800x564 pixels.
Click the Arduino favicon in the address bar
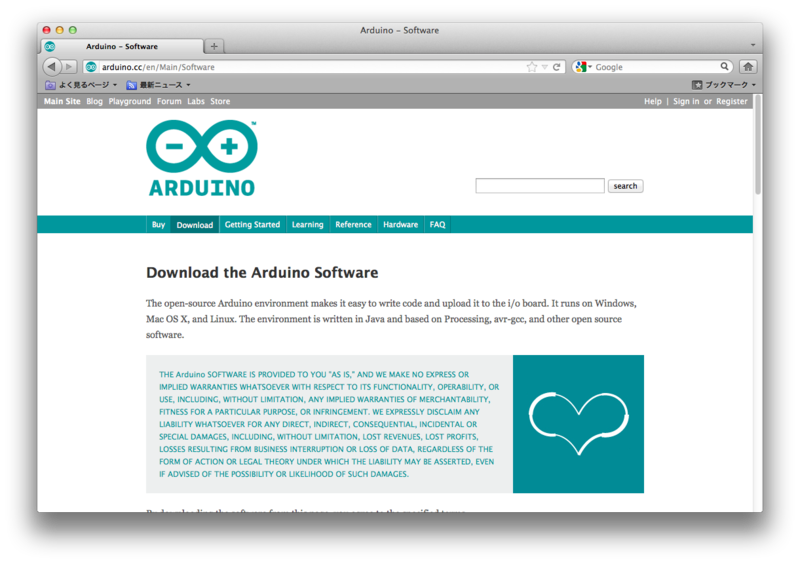91,67
